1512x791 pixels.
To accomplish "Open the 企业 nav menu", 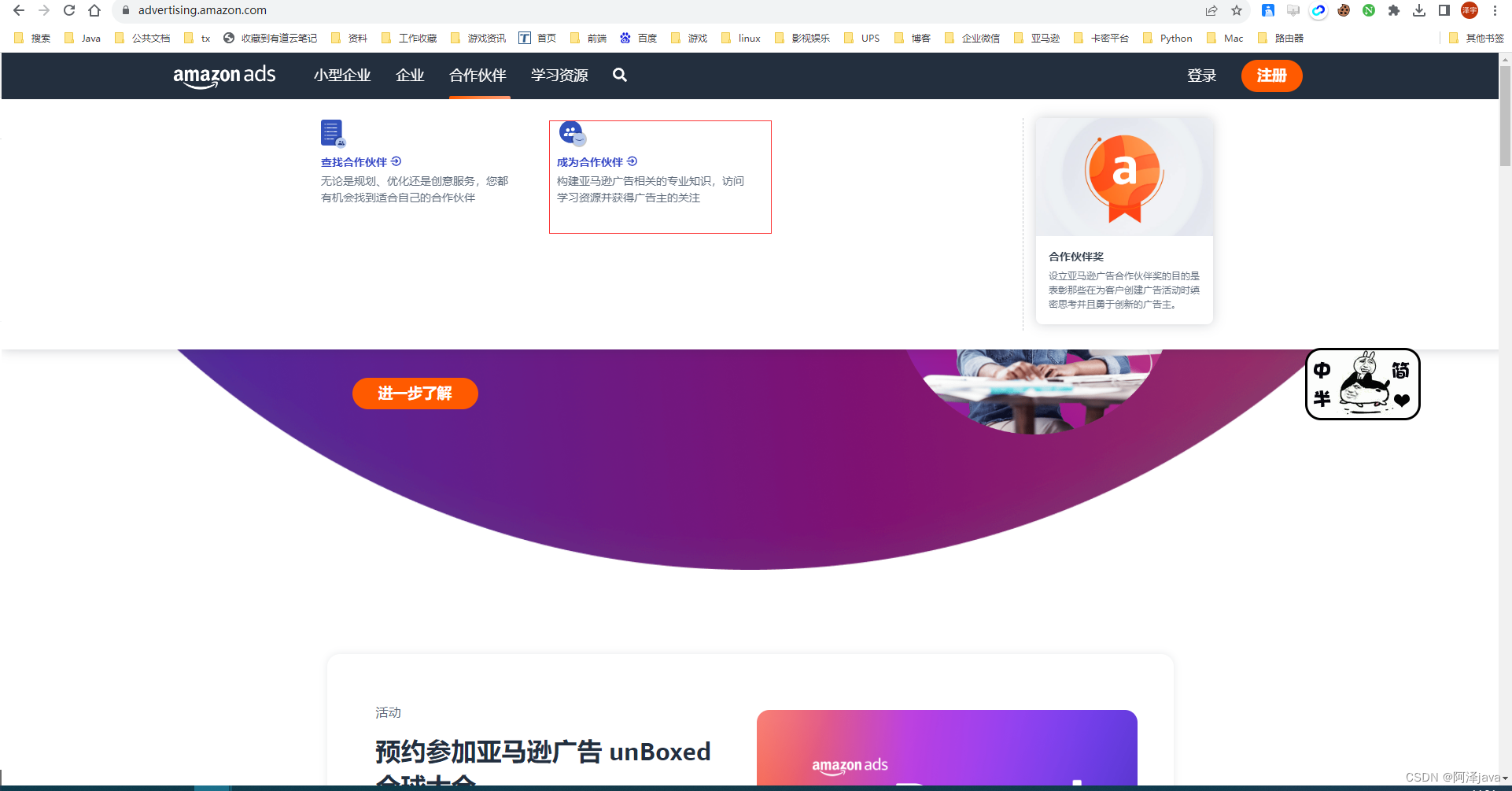I will pos(410,76).
